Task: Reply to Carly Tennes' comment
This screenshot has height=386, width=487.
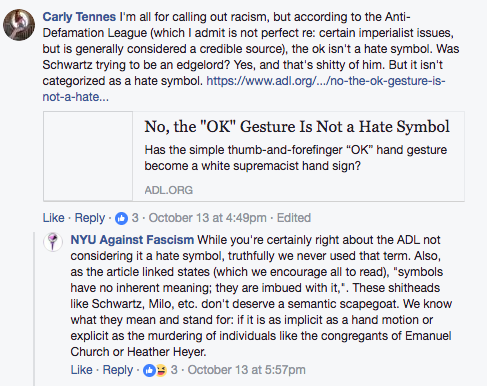Action: (90, 218)
